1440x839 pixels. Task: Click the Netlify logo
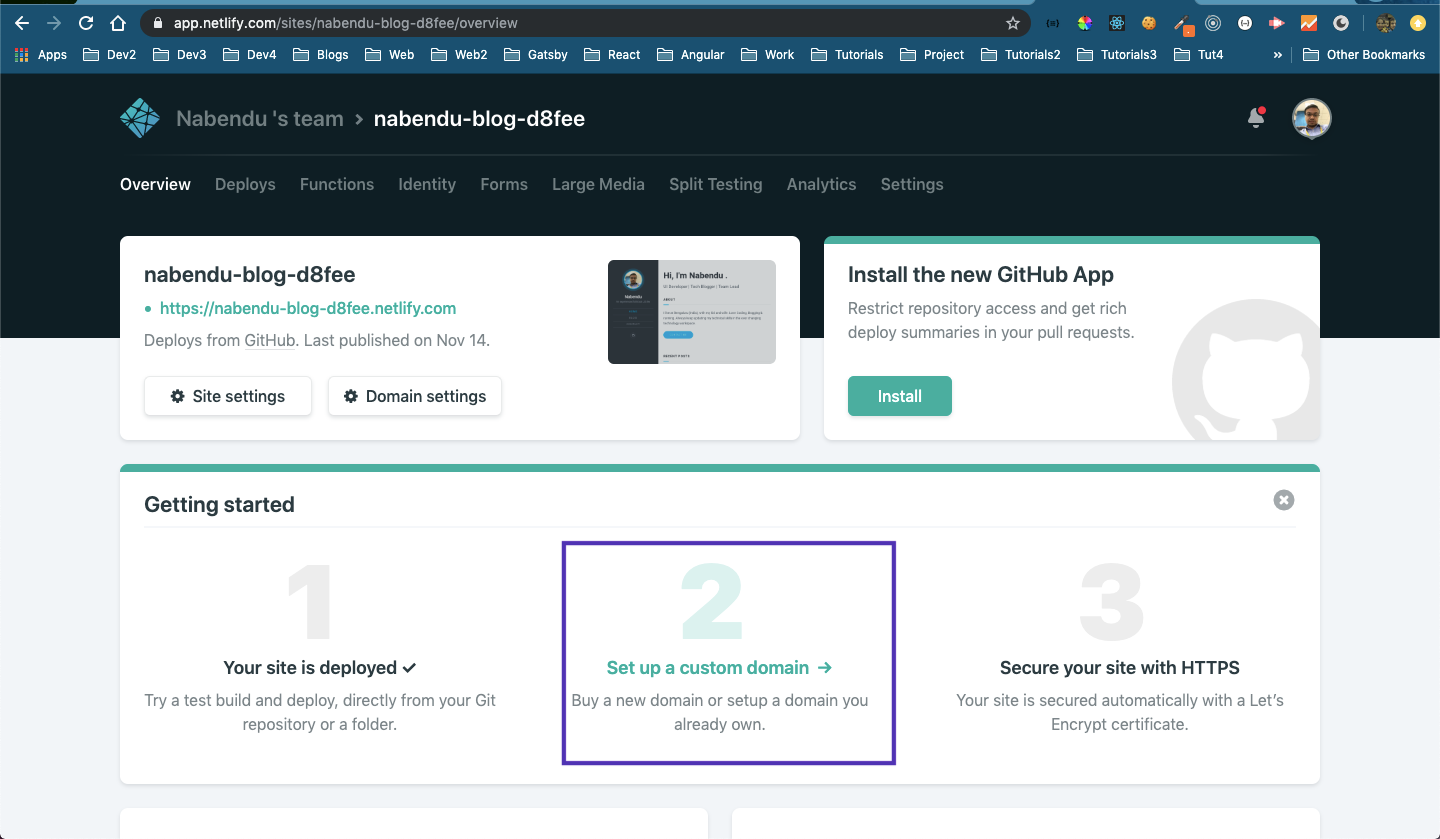point(140,118)
